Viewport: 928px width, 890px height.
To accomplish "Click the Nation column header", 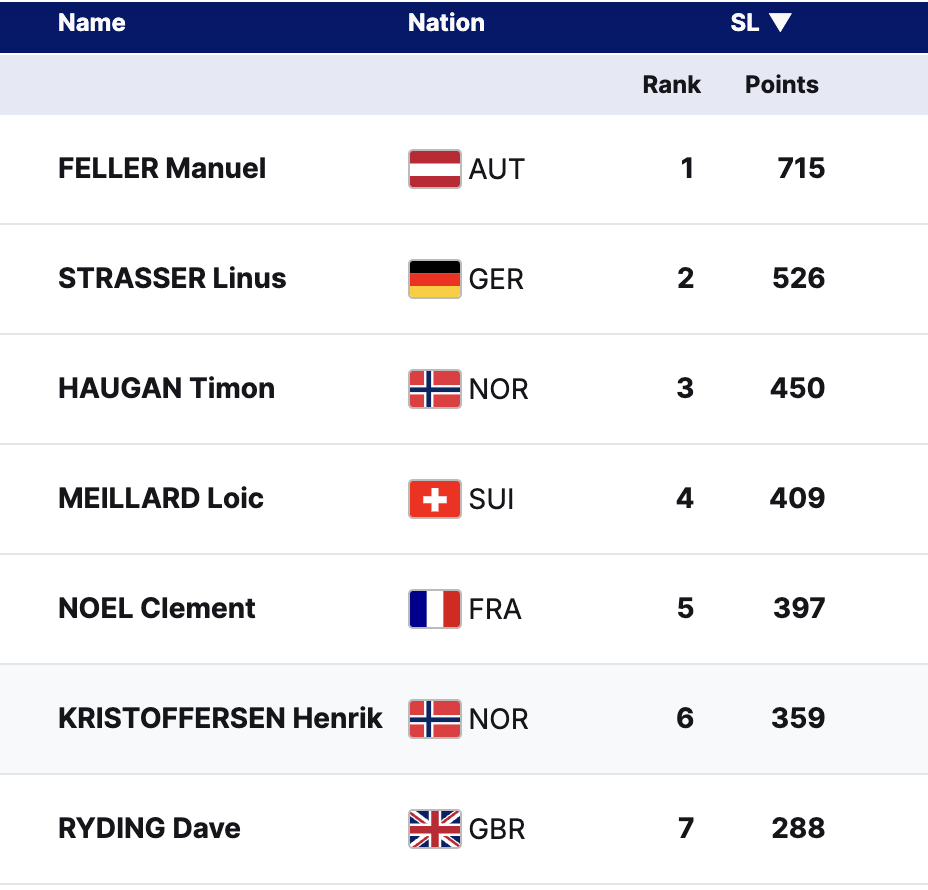I will [x=446, y=23].
